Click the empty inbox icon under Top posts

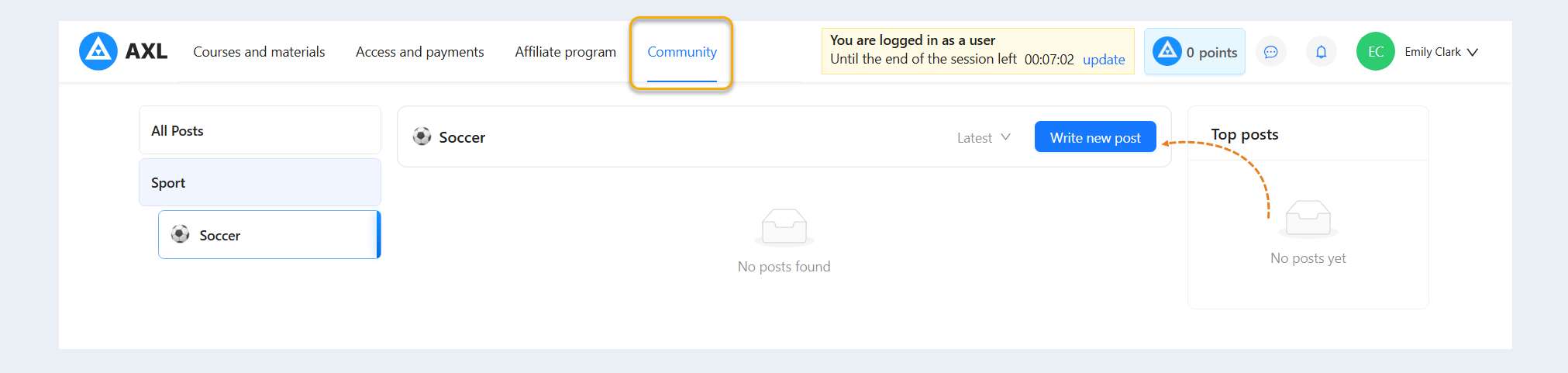1308,218
